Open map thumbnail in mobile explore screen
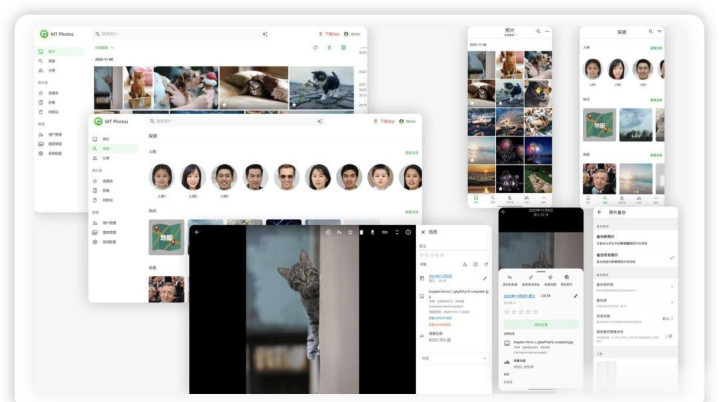The height and width of the screenshot is (402, 719). 599,125
